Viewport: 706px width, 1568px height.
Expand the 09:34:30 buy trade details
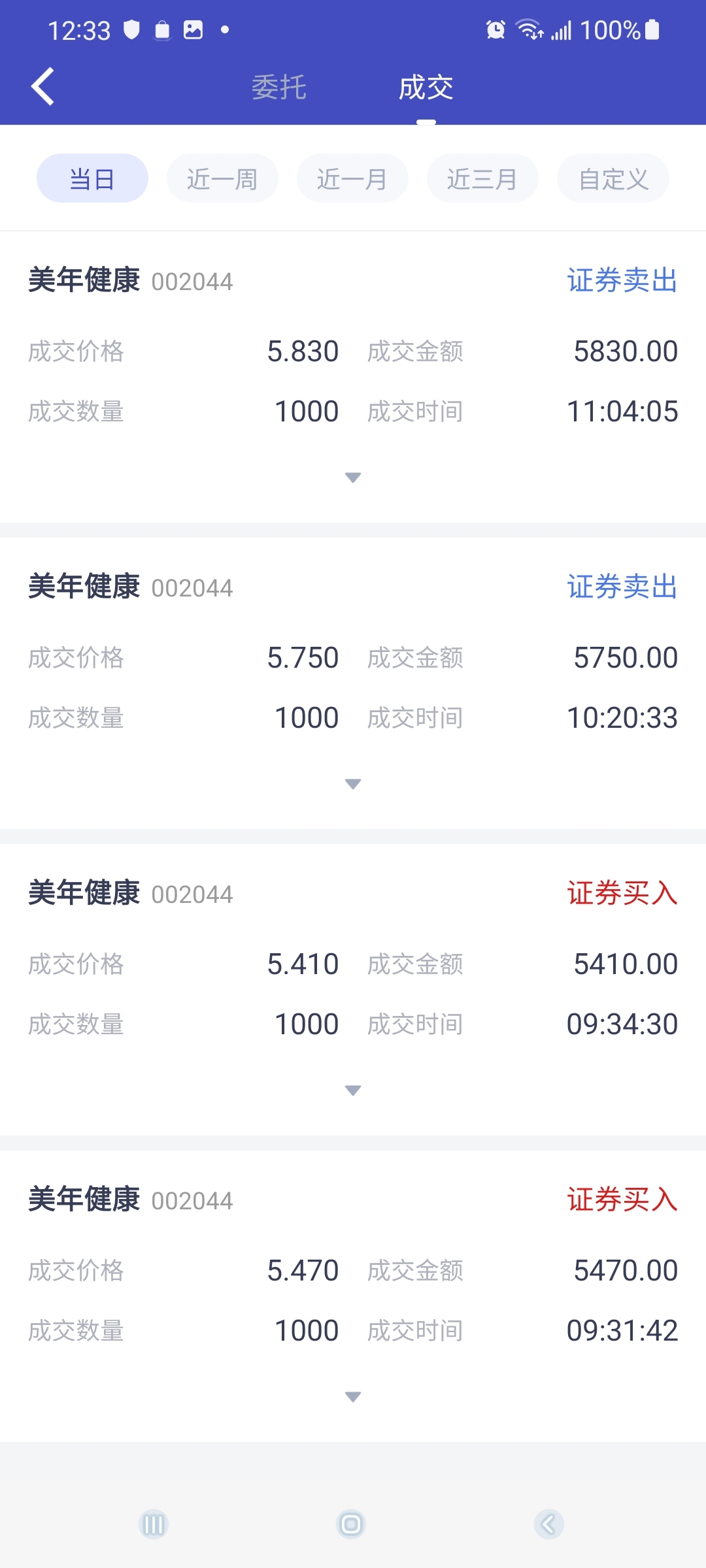[x=353, y=1090]
